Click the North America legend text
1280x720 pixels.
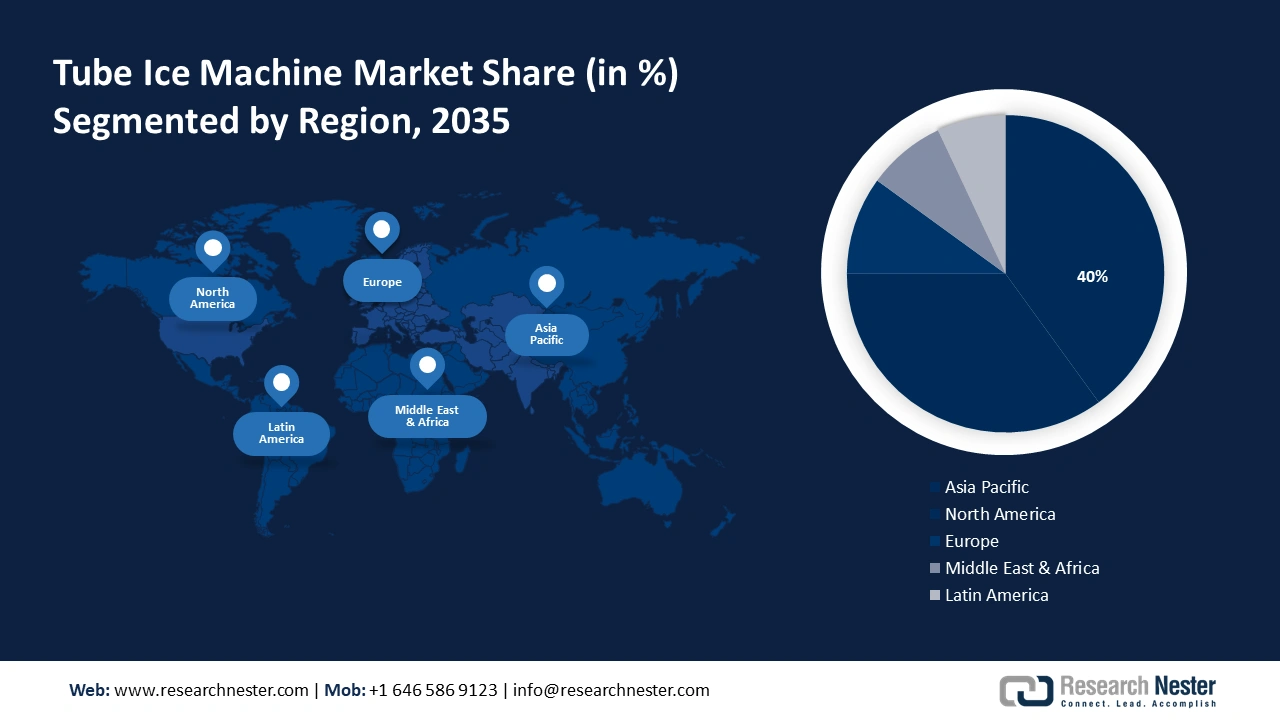click(1000, 514)
